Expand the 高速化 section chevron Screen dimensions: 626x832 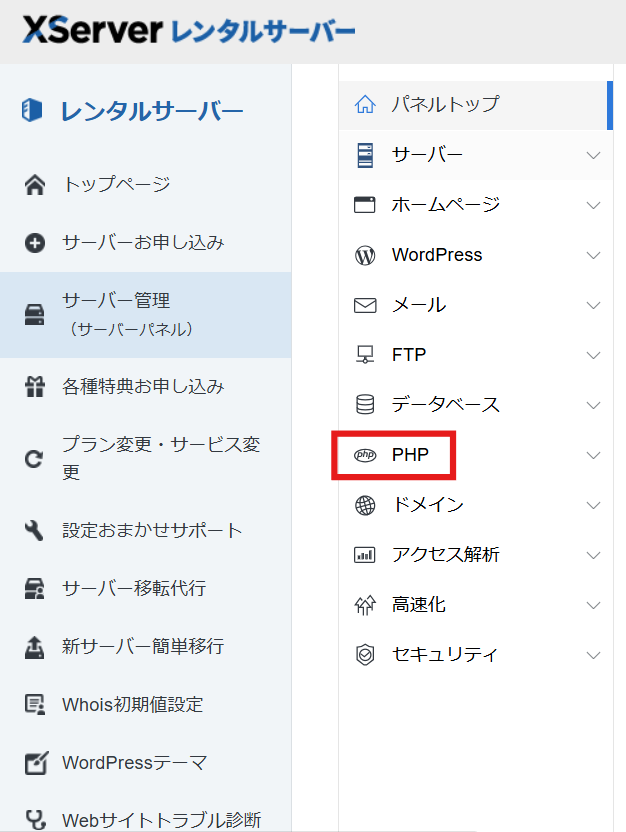(593, 605)
